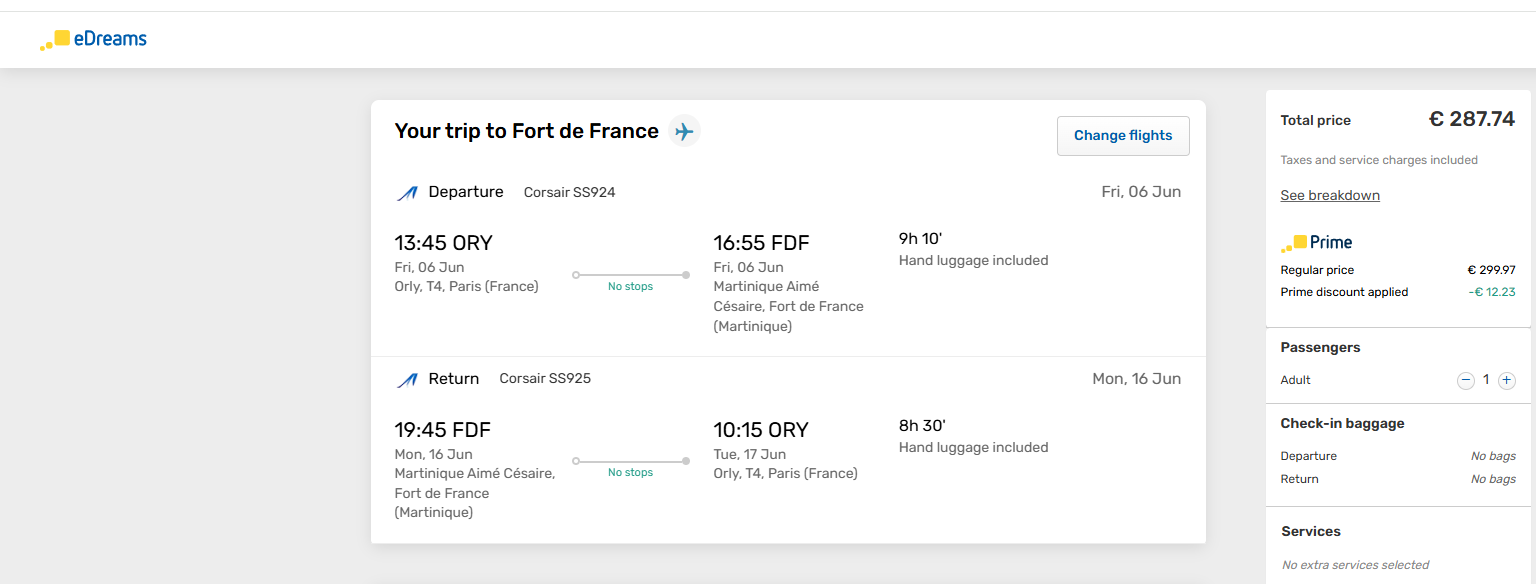Open the Change flights button
The height and width of the screenshot is (584, 1536).
1123,136
